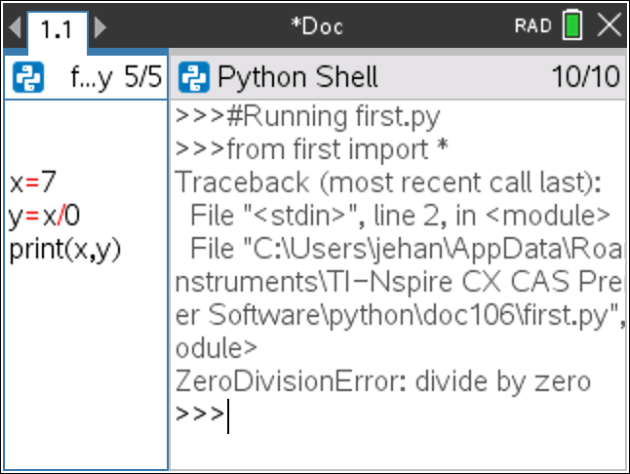This screenshot has height=474, width=630.
Task: Click the 10/10 line counter in shell
Action: tap(586, 76)
